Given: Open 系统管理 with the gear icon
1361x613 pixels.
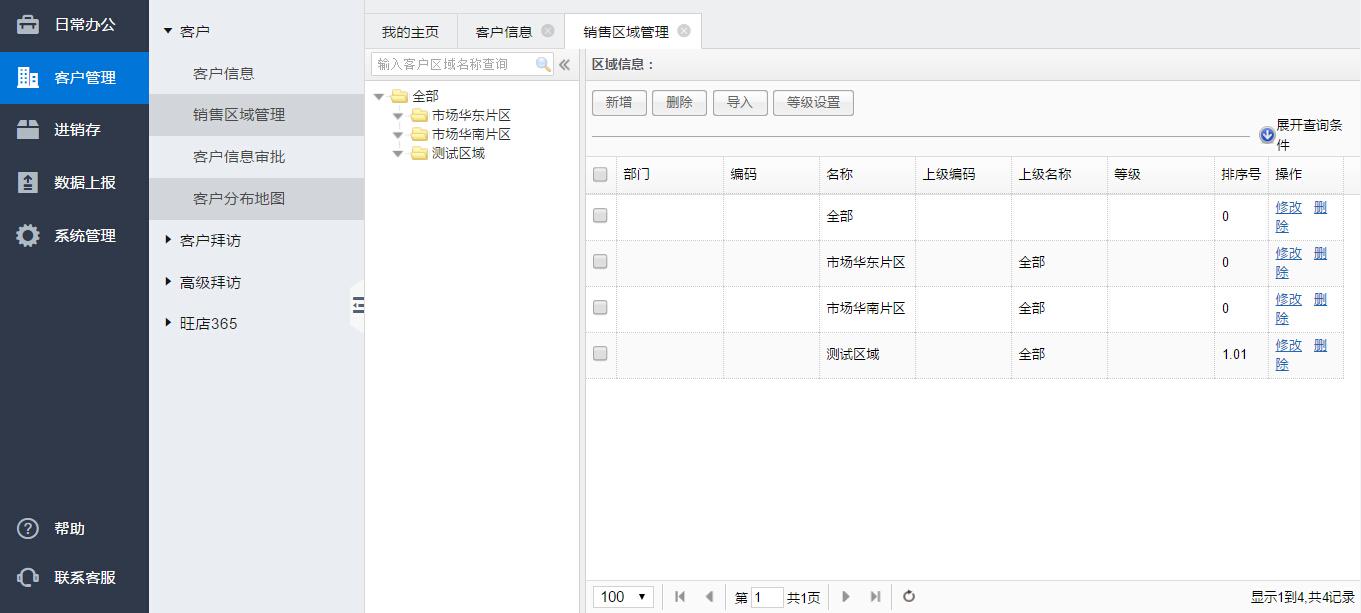Looking at the screenshot, I should [x=28, y=236].
